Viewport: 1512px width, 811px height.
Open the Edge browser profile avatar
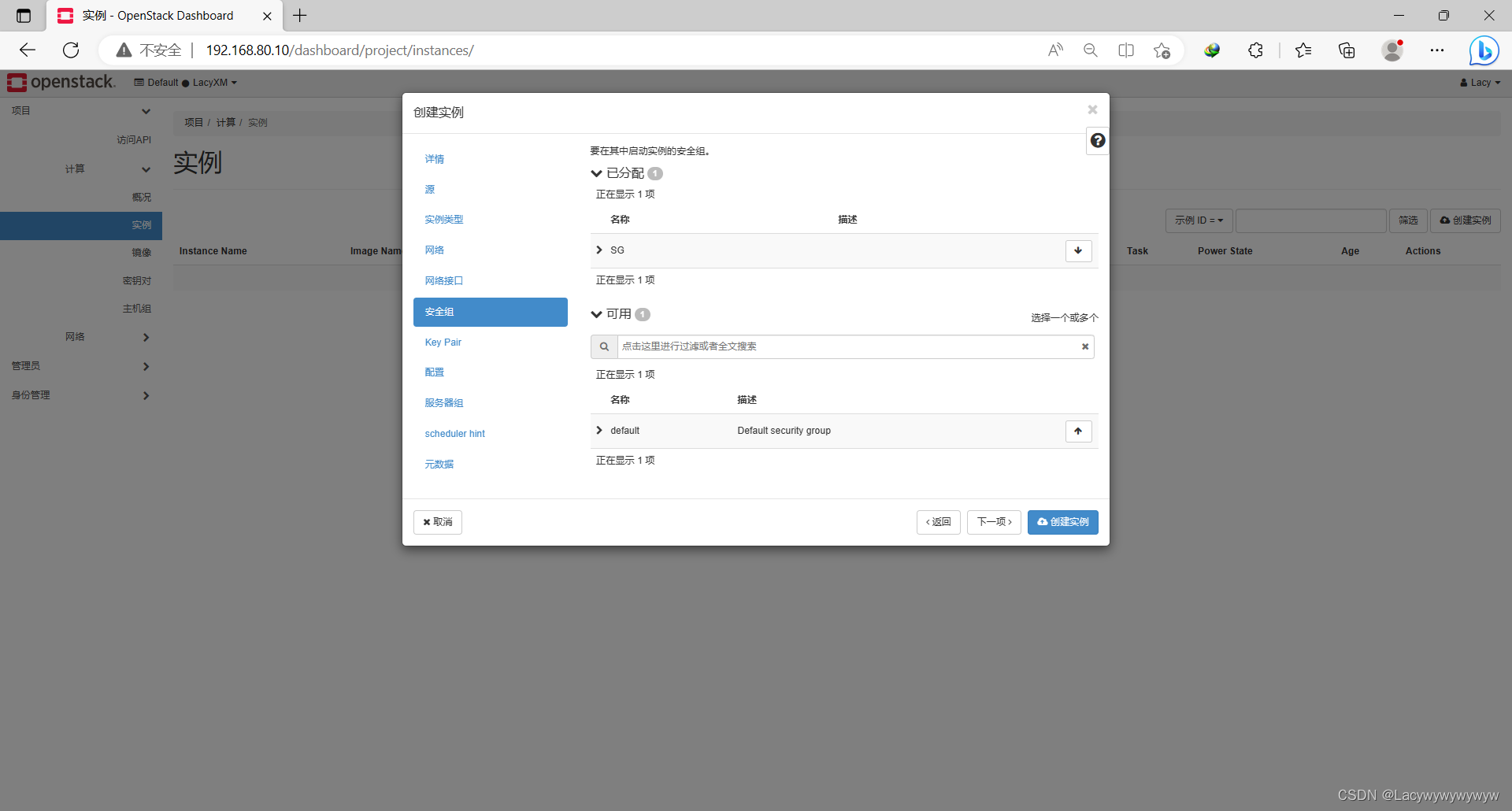tap(1392, 50)
